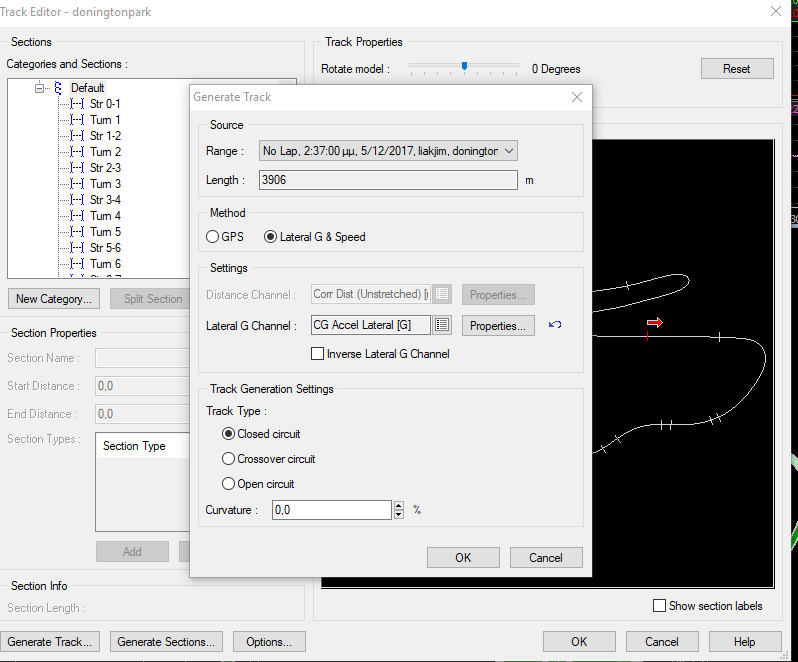Viewport: 798px width, 662px height.
Task: Select Lateral G & Speed method
Action: coord(270,237)
